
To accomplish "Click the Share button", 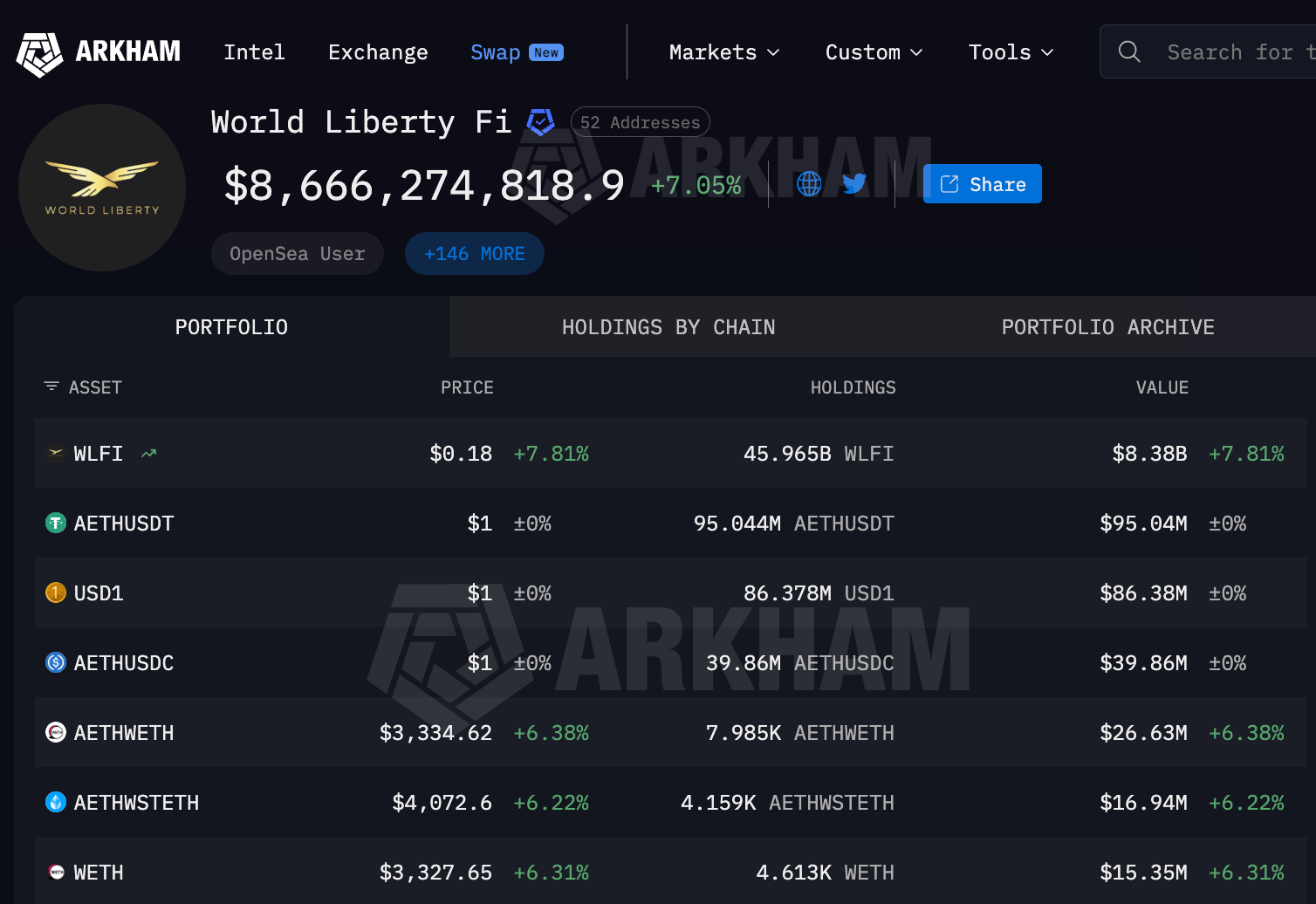I will (x=982, y=183).
